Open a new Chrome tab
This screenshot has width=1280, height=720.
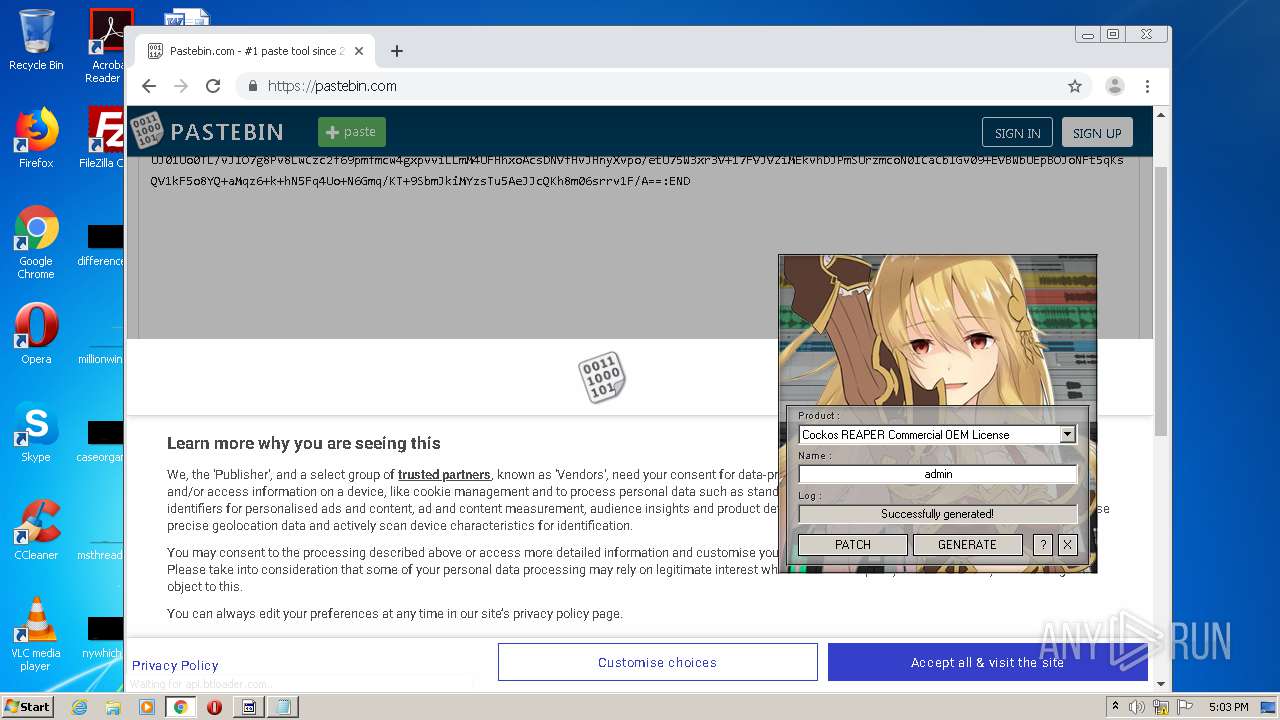click(x=397, y=51)
